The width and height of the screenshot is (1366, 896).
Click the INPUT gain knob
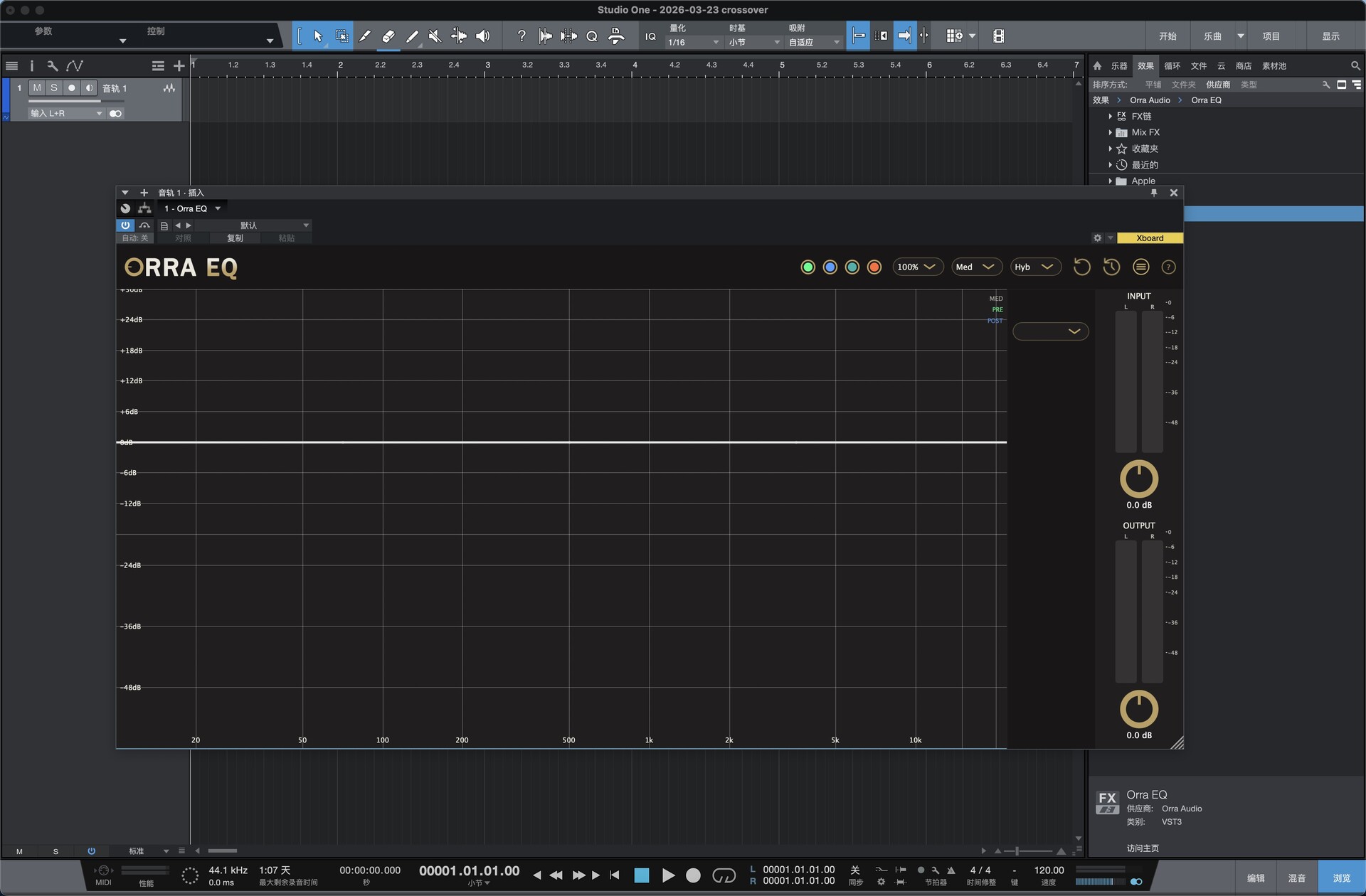coord(1139,479)
